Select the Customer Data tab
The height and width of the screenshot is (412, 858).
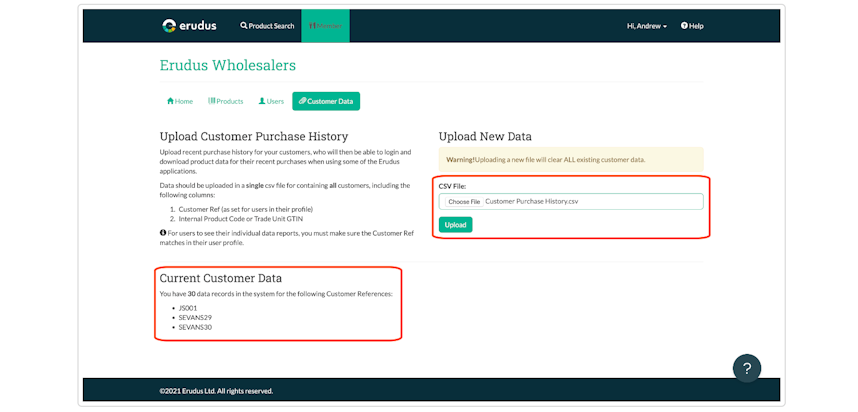[x=326, y=101]
